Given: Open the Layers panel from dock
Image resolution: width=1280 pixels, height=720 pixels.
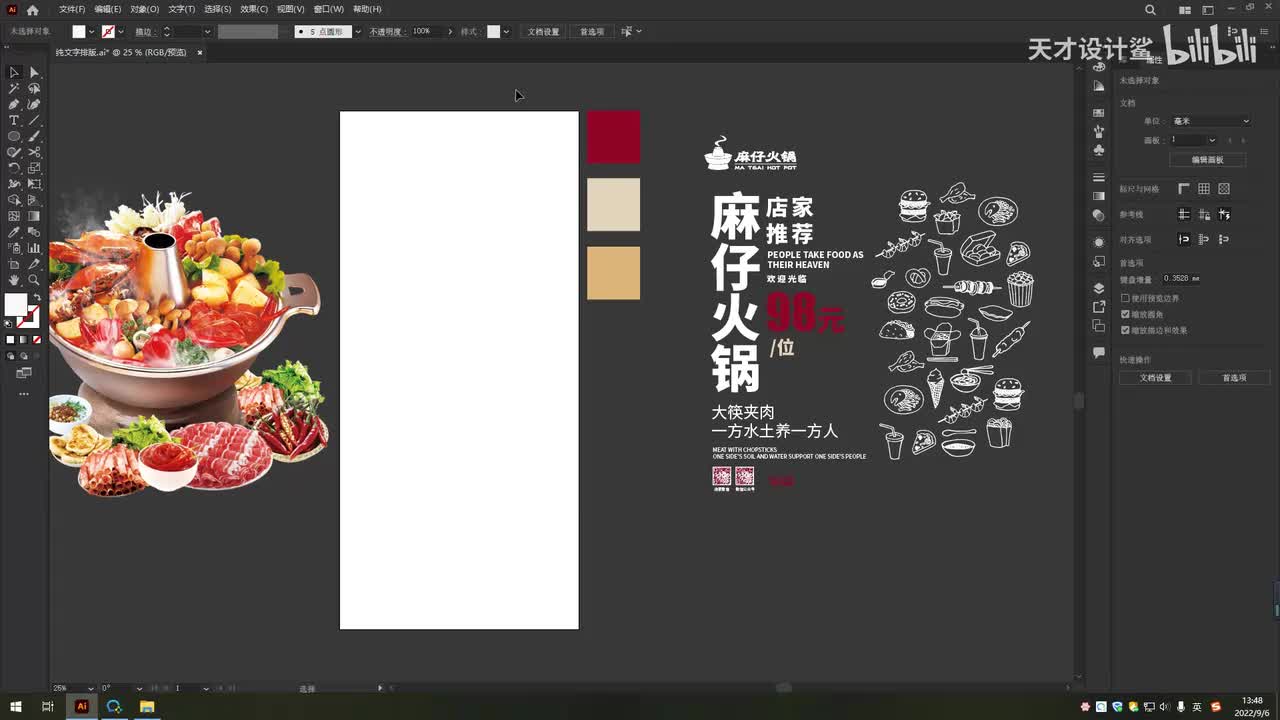Looking at the screenshot, I should (x=1099, y=288).
